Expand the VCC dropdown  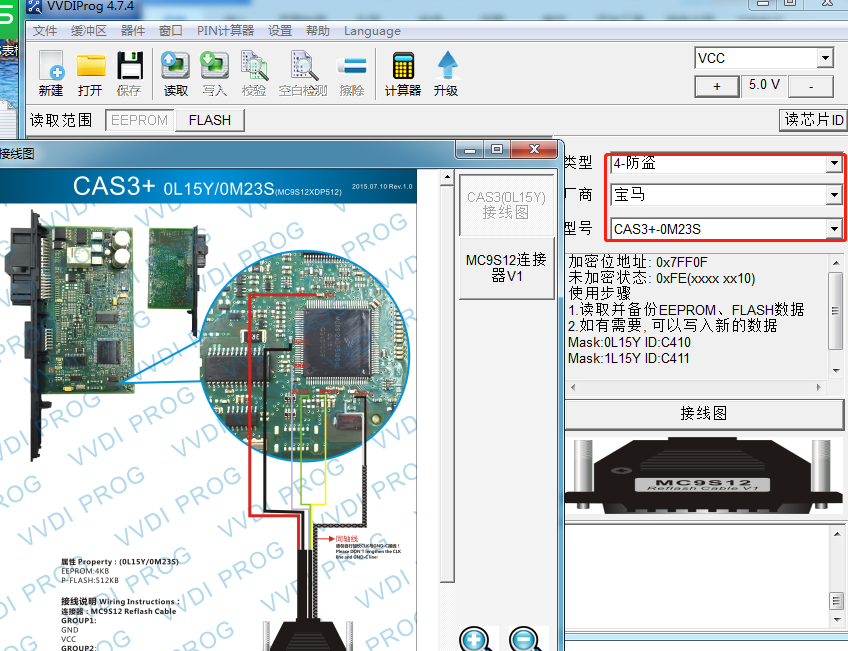click(825, 58)
